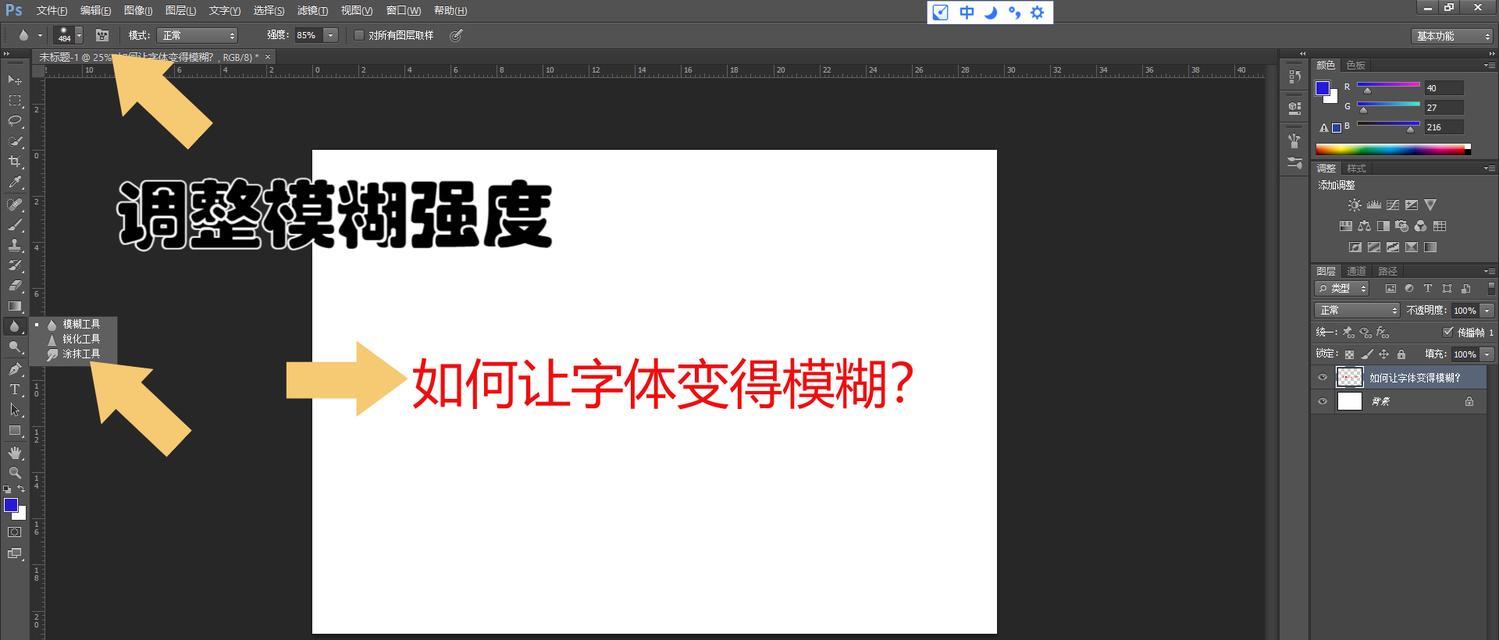Viewport: 1499px width, 640px height.
Task: Toggle lock transparent pixels icon
Action: pyautogui.click(x=1349, y=354)
